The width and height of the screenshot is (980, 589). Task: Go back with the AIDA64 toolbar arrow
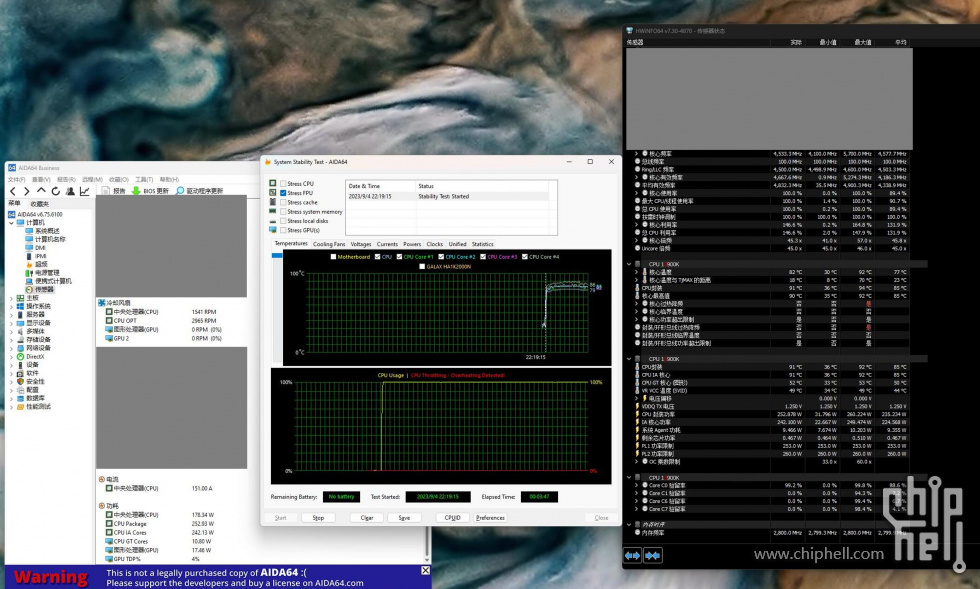pos(13,191)
